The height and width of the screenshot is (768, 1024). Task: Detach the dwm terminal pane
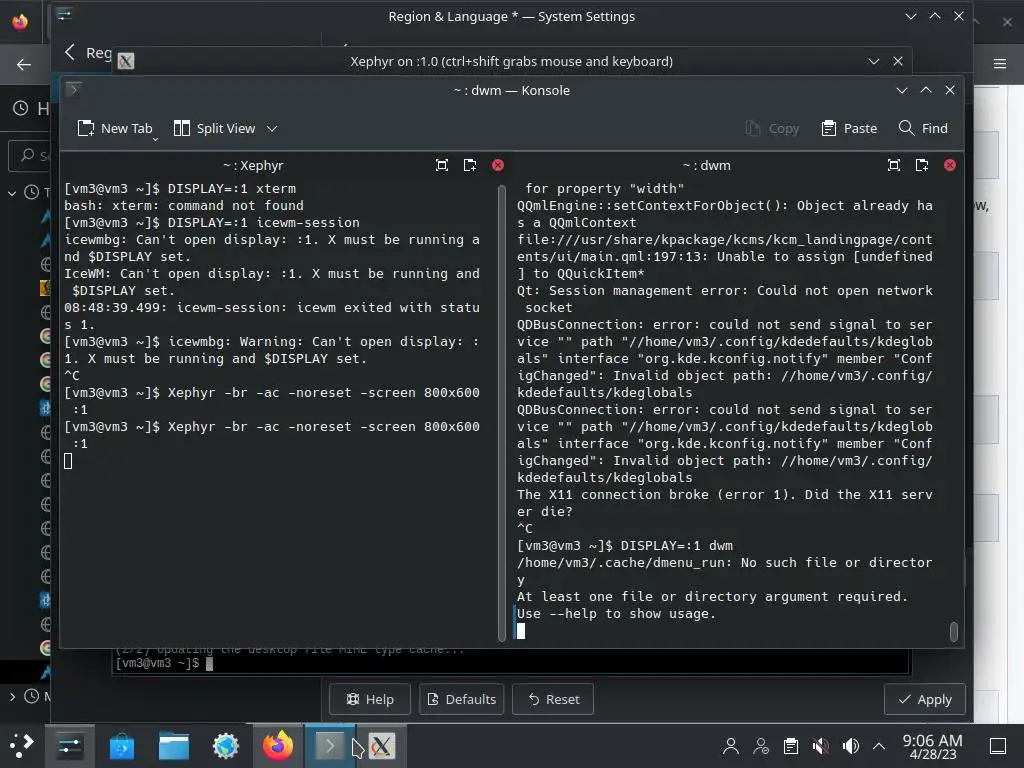pyautogui.click(x=921, y=165)
